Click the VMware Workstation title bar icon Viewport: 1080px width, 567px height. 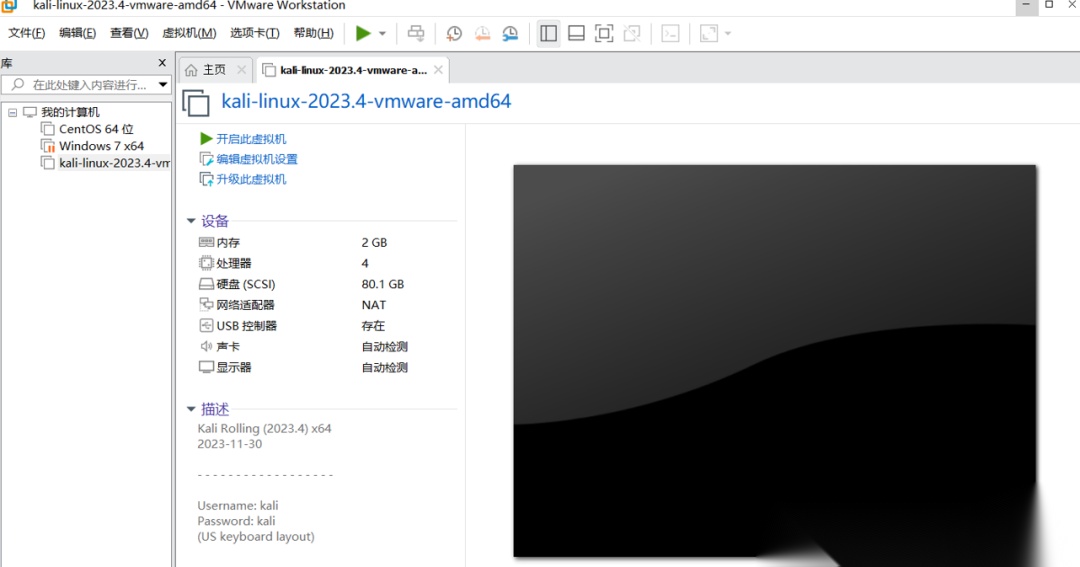click(x=9, y=6)
